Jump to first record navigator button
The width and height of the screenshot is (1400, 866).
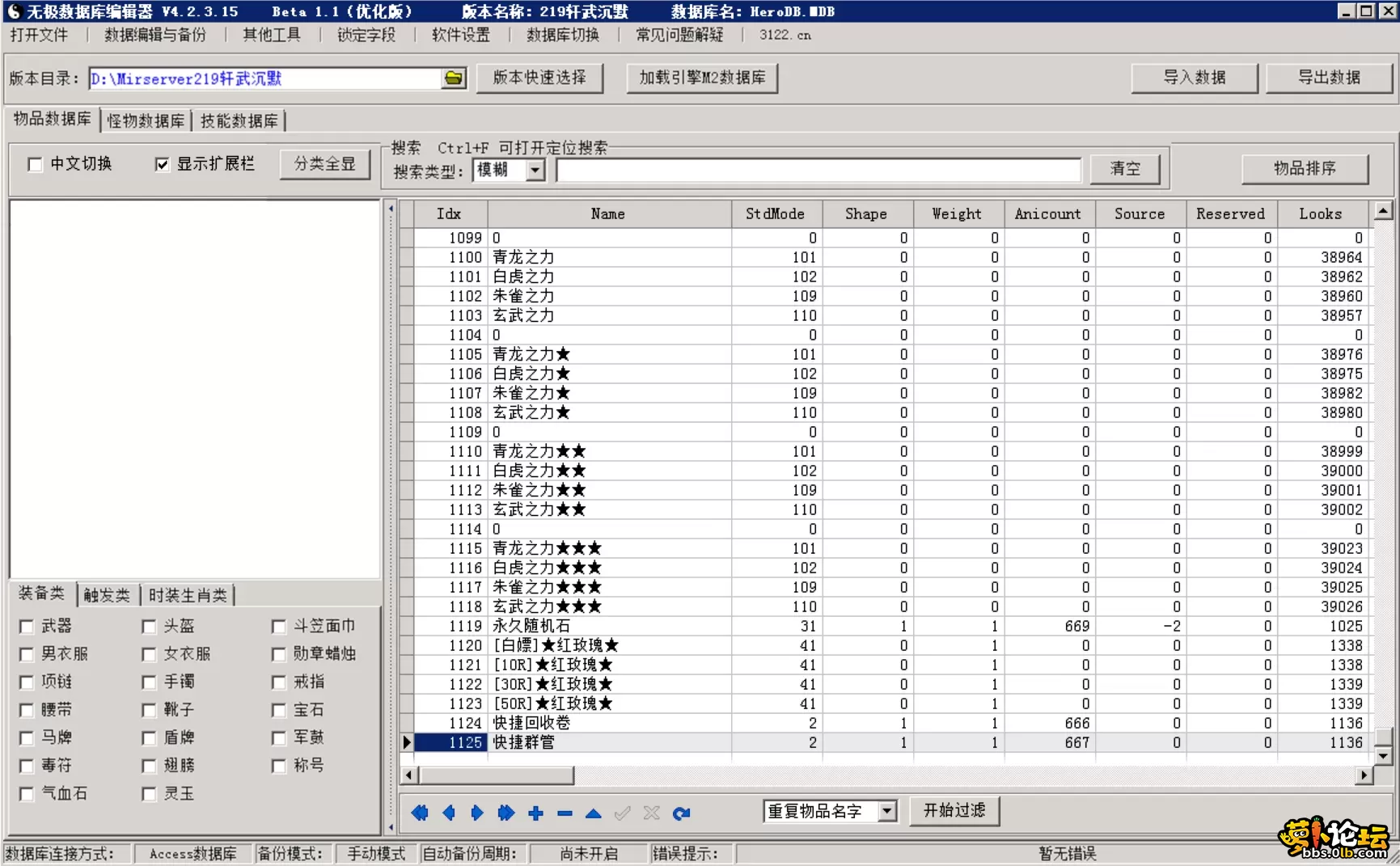420,813
